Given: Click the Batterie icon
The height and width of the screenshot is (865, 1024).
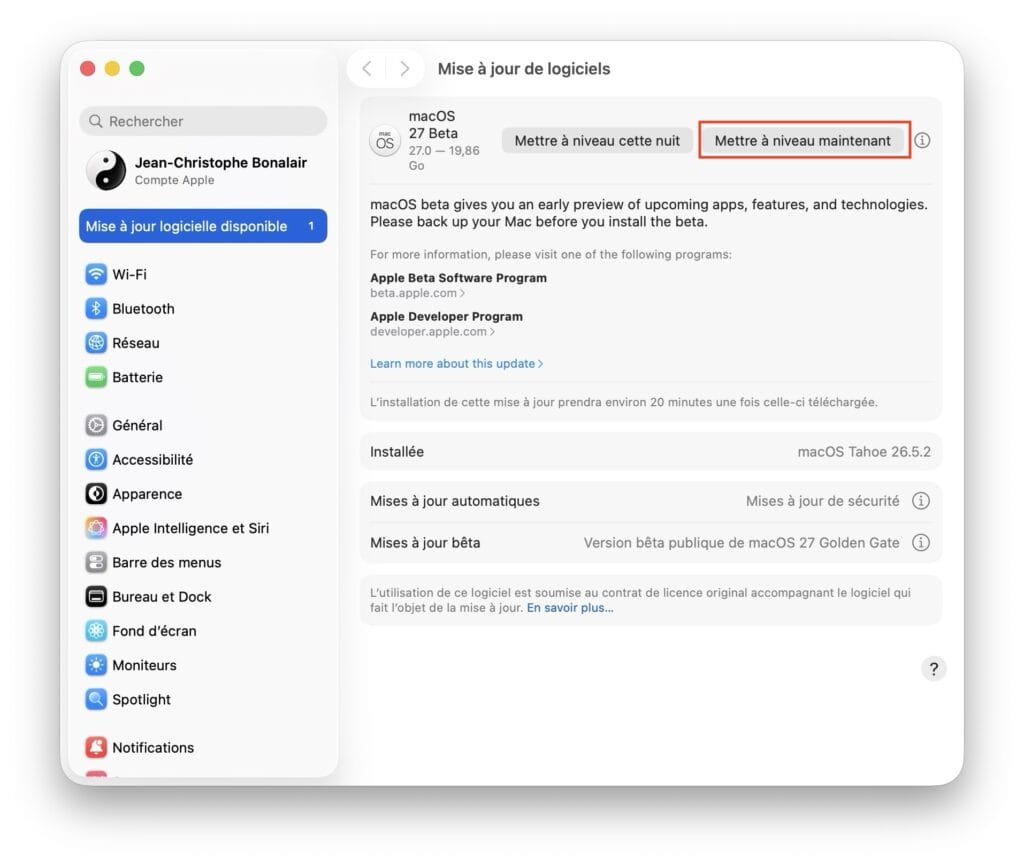Looking at the screenshot, I should (96, 377).
